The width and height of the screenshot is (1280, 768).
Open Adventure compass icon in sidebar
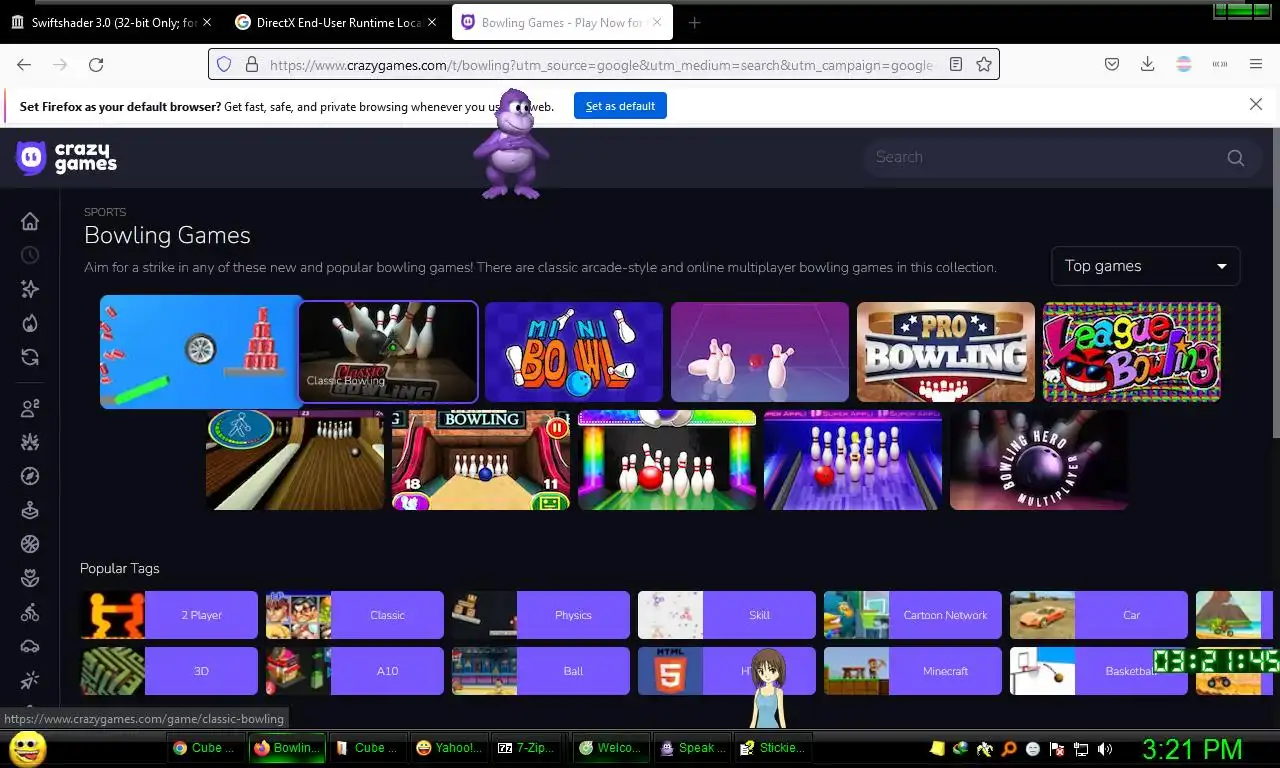30,476
